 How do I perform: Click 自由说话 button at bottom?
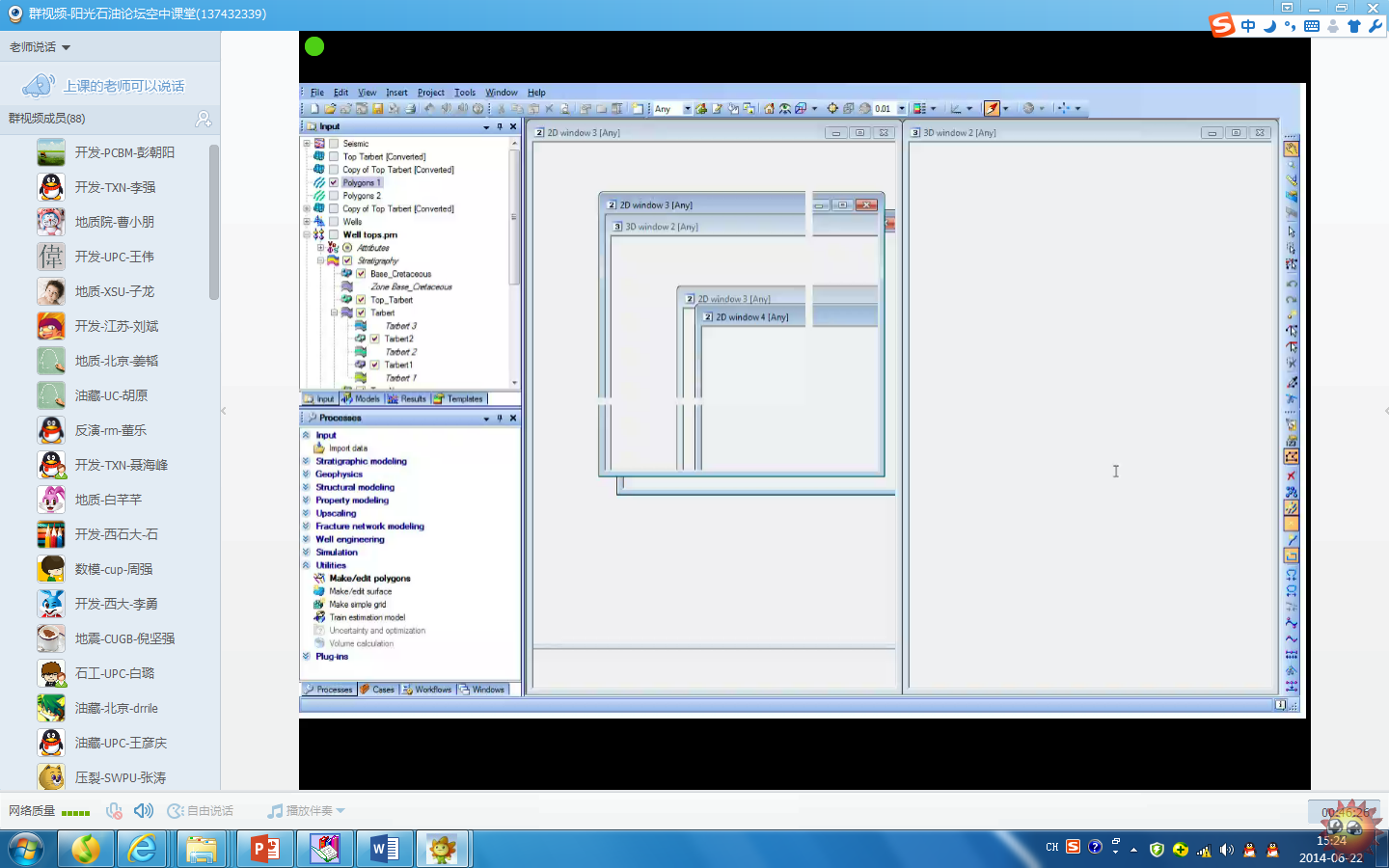pyautogui.click(x=201, y=811)
